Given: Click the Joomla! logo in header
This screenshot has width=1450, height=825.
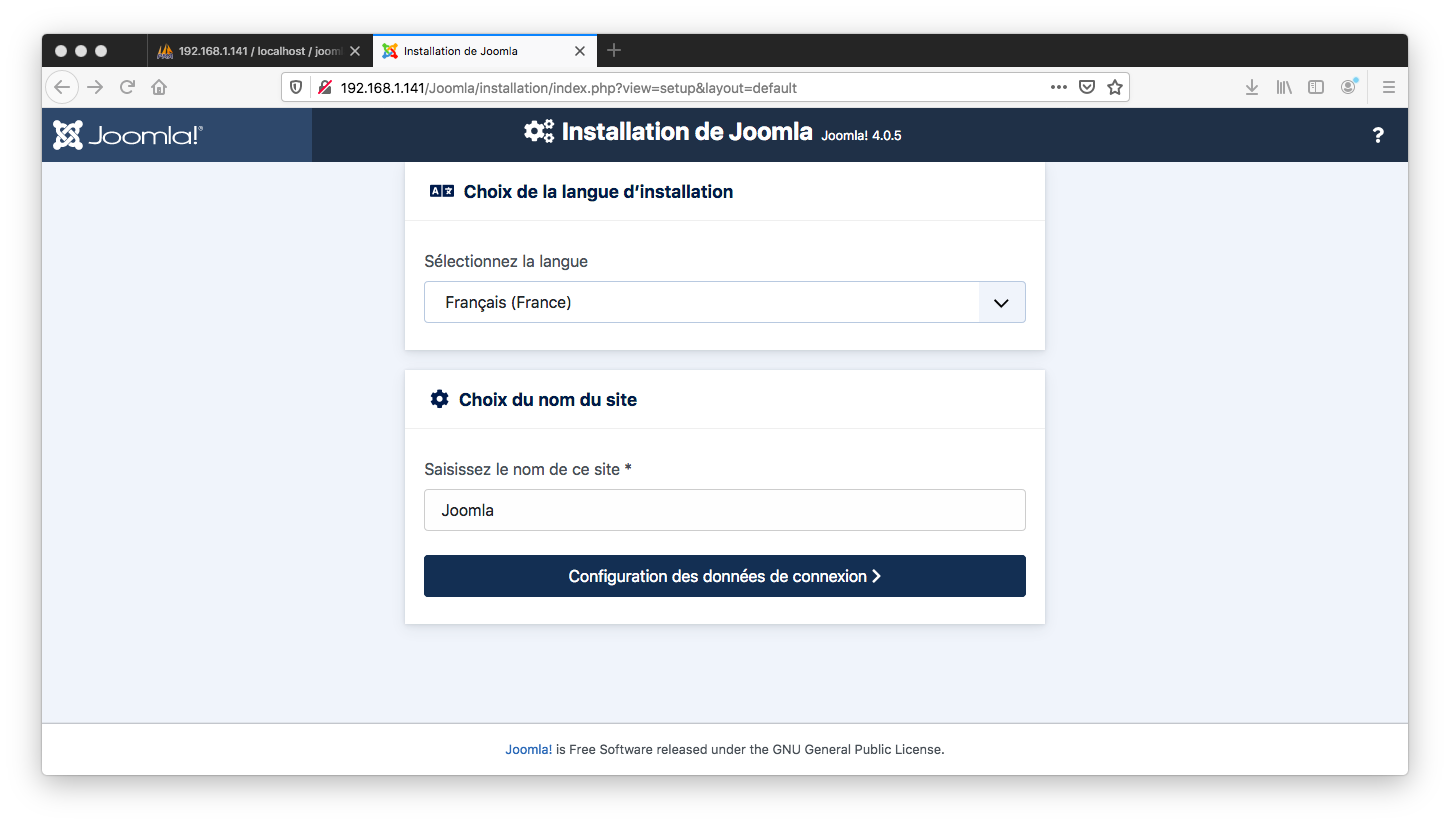Looking at the screenshot, I should [128, 135].
